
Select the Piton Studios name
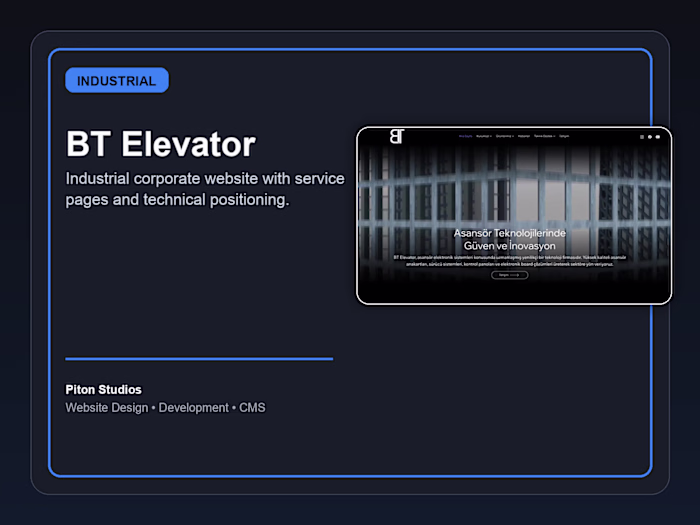(x=104, y=389)
